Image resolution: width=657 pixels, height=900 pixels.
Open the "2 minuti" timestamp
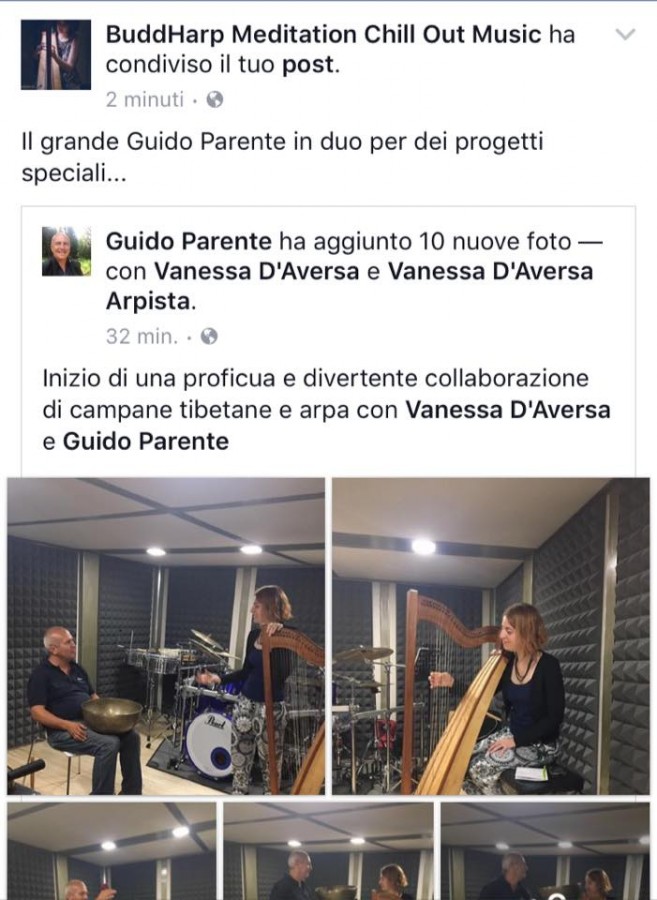pos(145,100)
